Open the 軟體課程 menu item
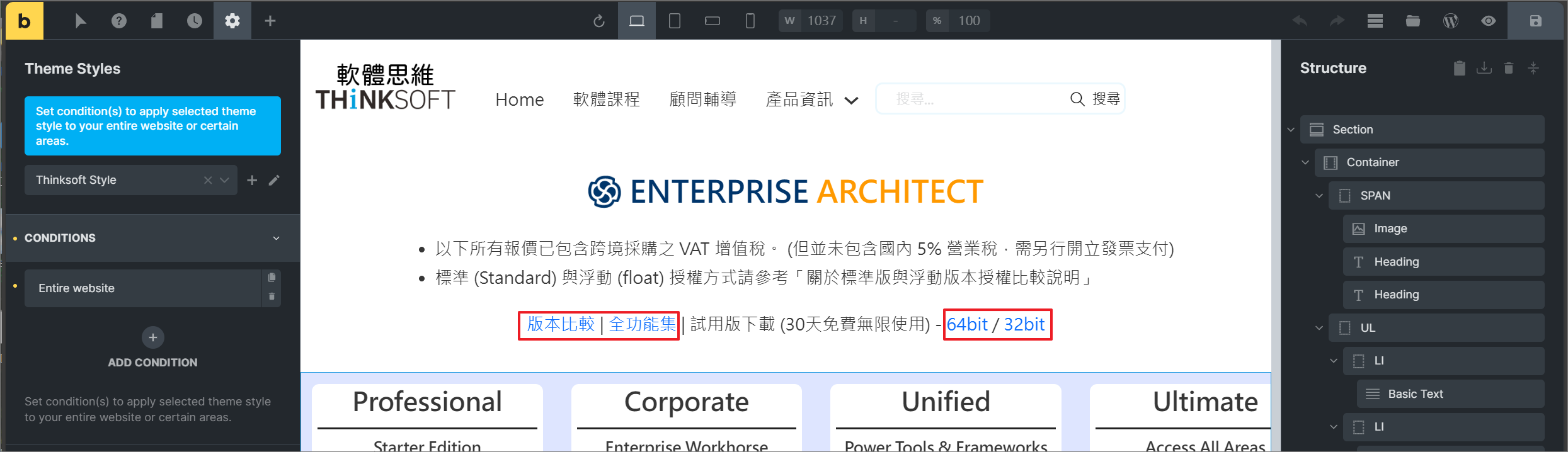The height and width of the screenshot is (452, 1568). point(606,99)
